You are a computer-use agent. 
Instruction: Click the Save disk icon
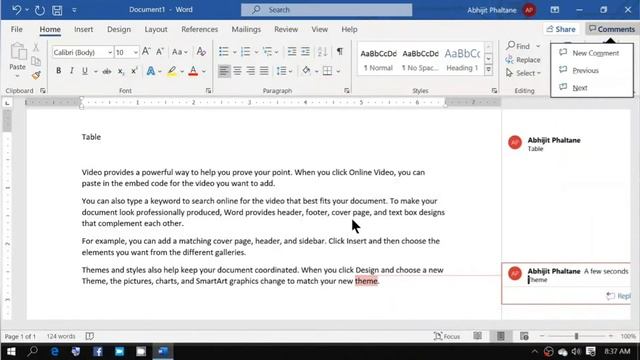[57, 10]
